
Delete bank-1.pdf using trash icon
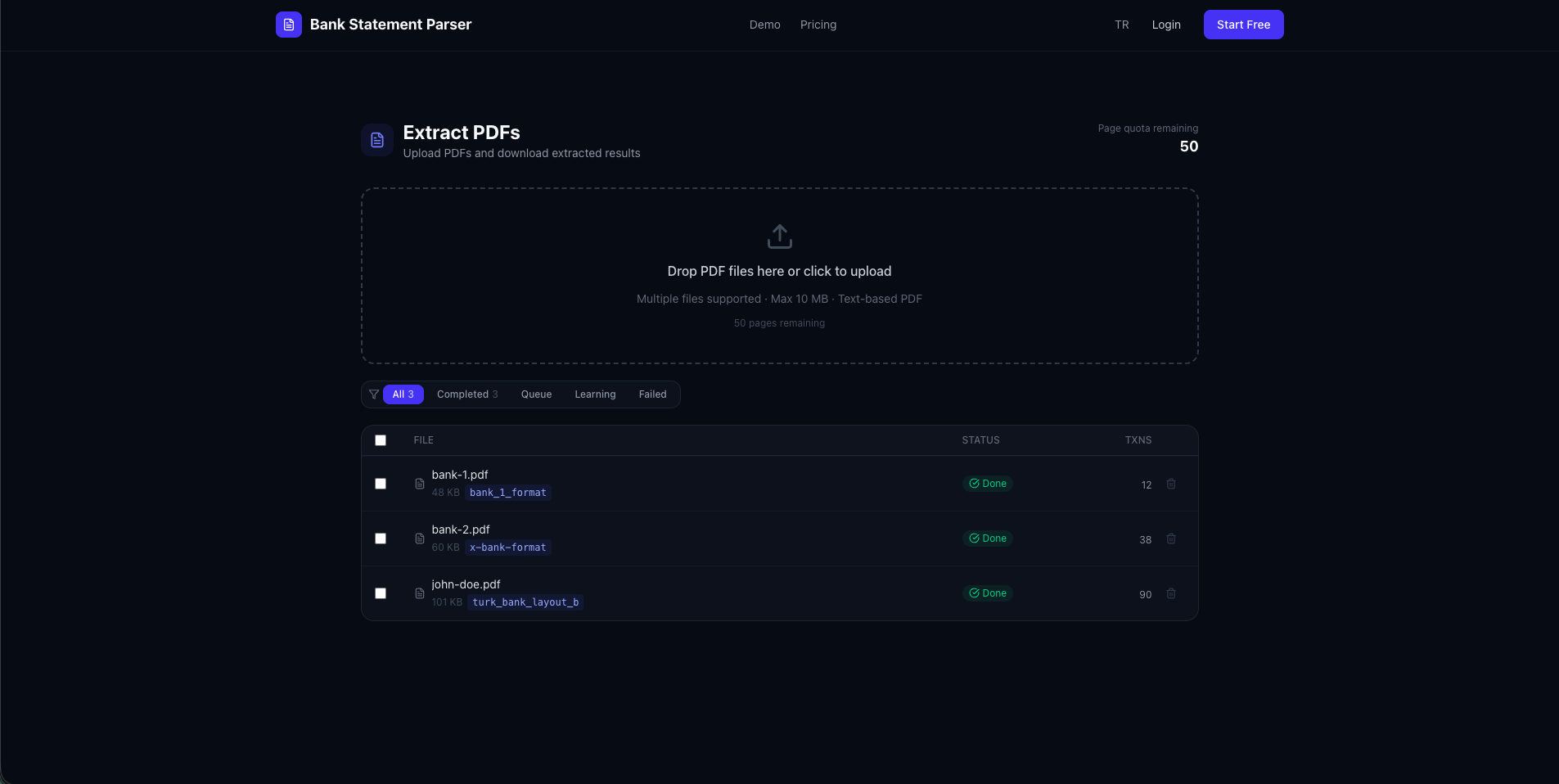1171,484
